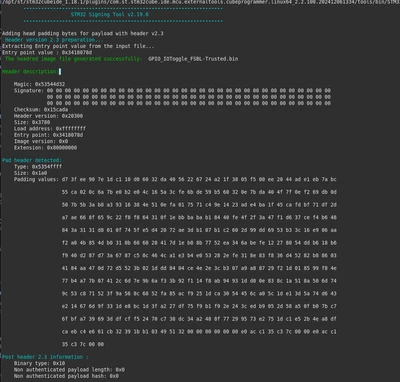The width and height of the screenshot is (400, 382).
Task: Click padding row starting '41 84 aa 47'
Action: 199,268
